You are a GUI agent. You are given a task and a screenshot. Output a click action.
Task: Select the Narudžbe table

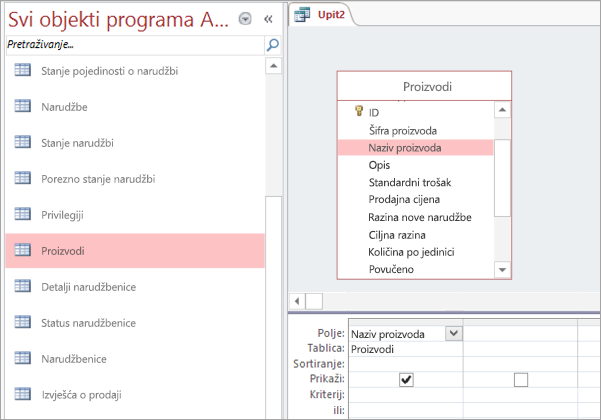tap(135, 107)
